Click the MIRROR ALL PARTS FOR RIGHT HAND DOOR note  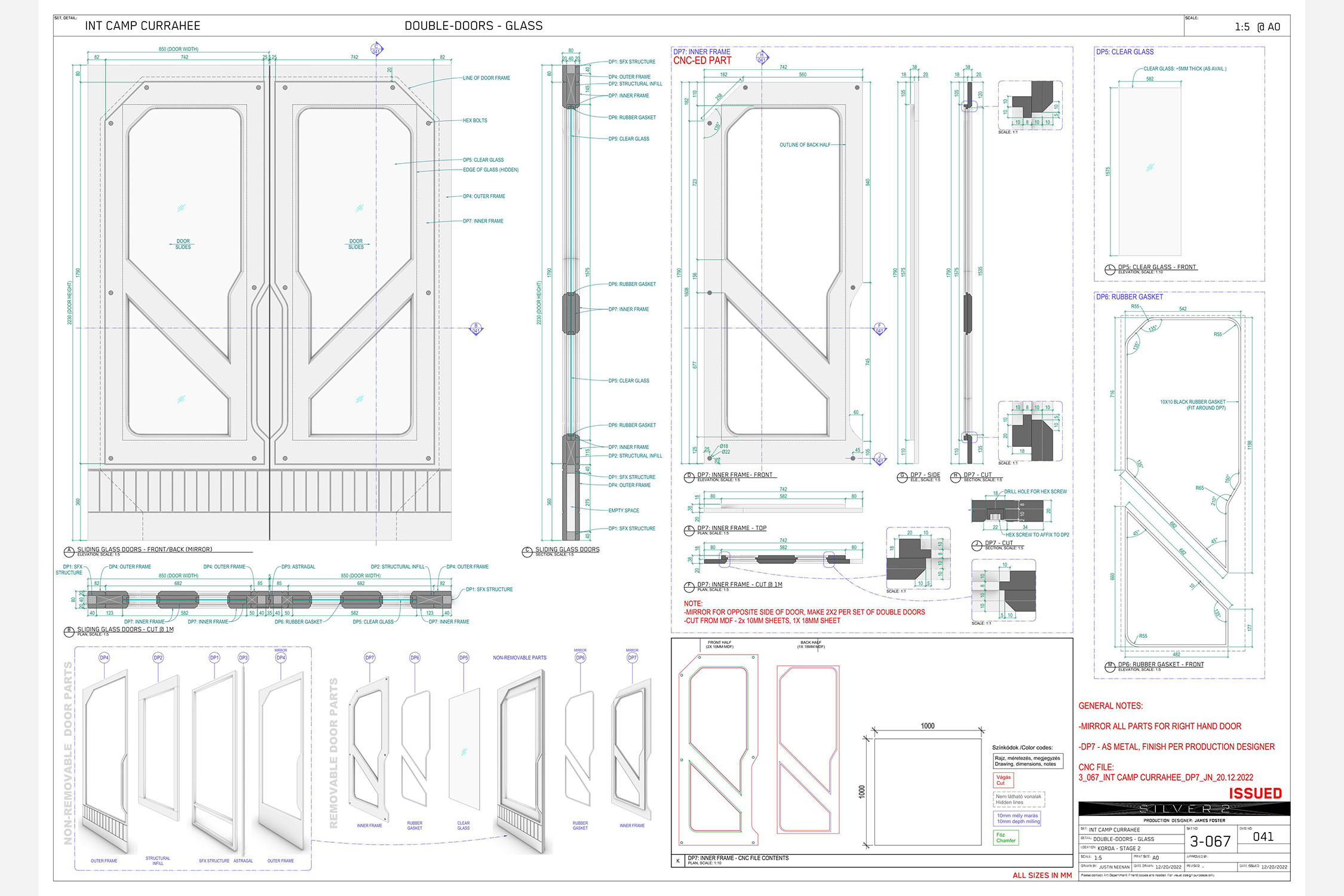pos(1160,726)
